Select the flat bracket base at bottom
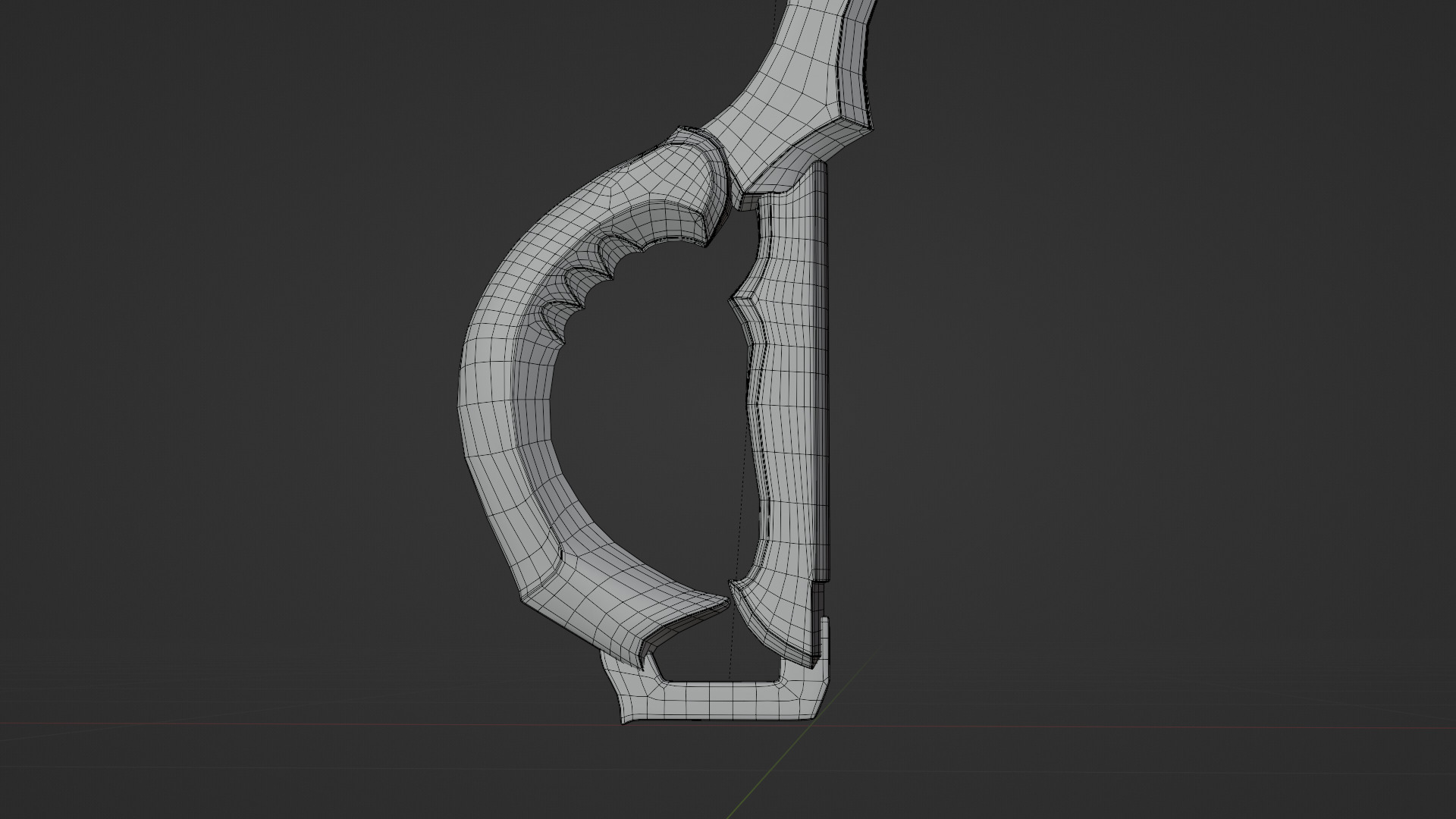Screen dimensions: 1456x819 click(x=720, y=701)
